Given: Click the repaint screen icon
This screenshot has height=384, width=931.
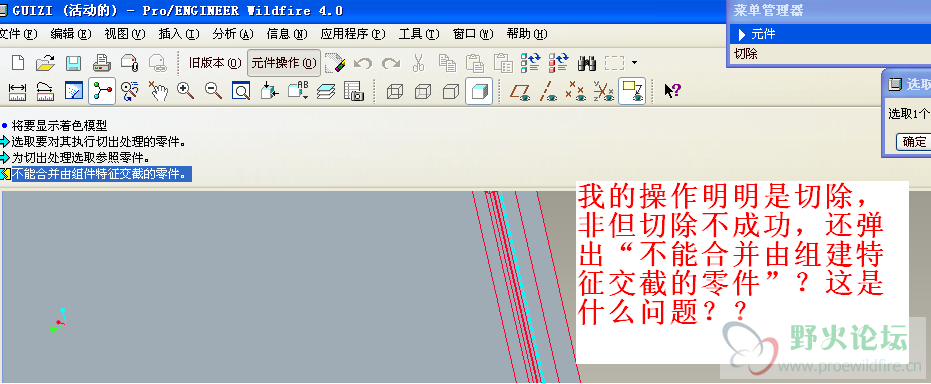Looking at the screenshot, I should (x=74, y=91).
